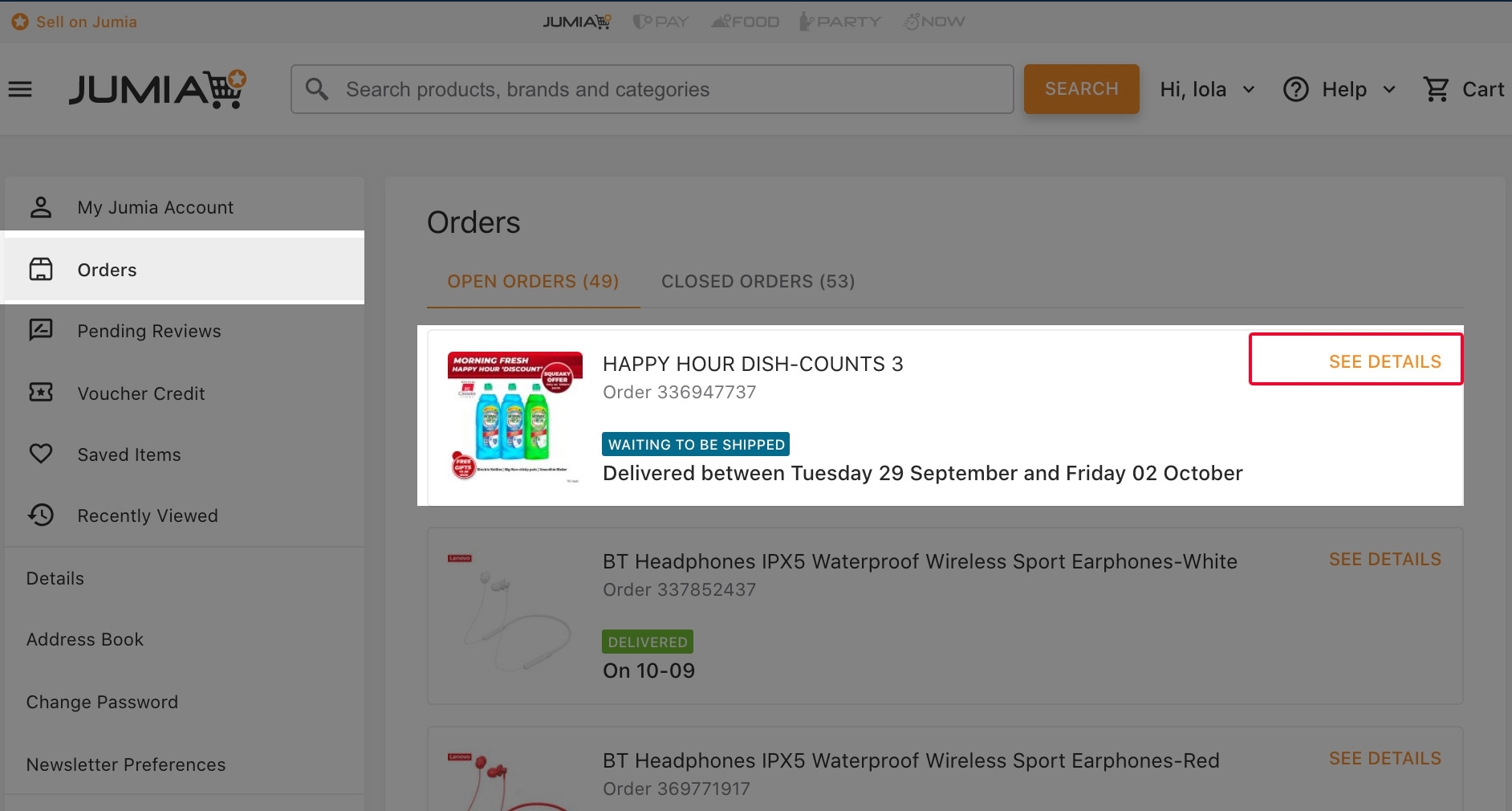Image resolution: width=1512 pixels, height=811 pixels.
Task: Click Sell on Jumia link
Action: [x=87, y=22]
